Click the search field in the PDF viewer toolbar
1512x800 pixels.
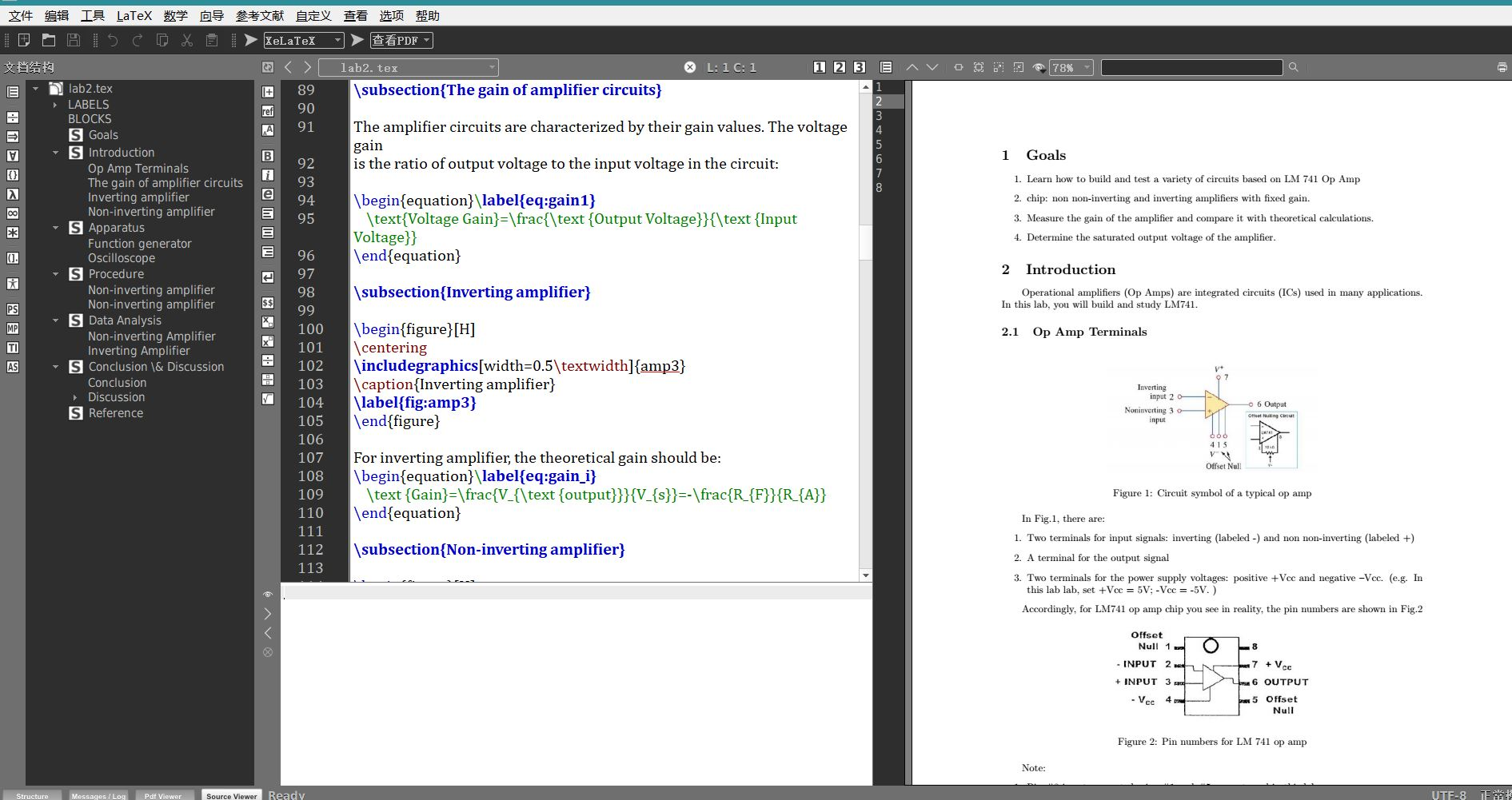[x=1191, y=67]
